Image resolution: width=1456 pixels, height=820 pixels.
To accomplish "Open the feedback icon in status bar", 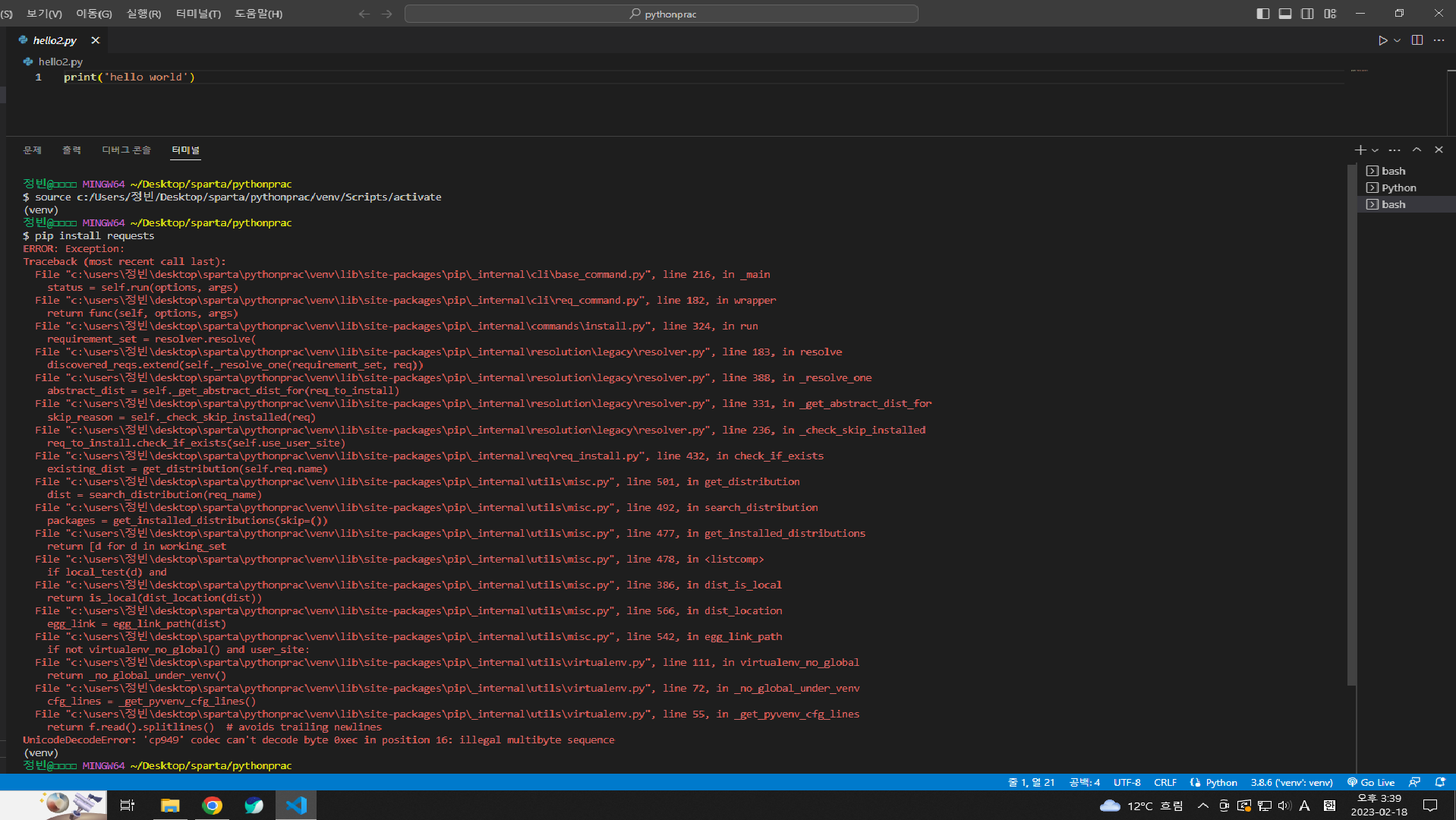I will [x=1415, y=783].
